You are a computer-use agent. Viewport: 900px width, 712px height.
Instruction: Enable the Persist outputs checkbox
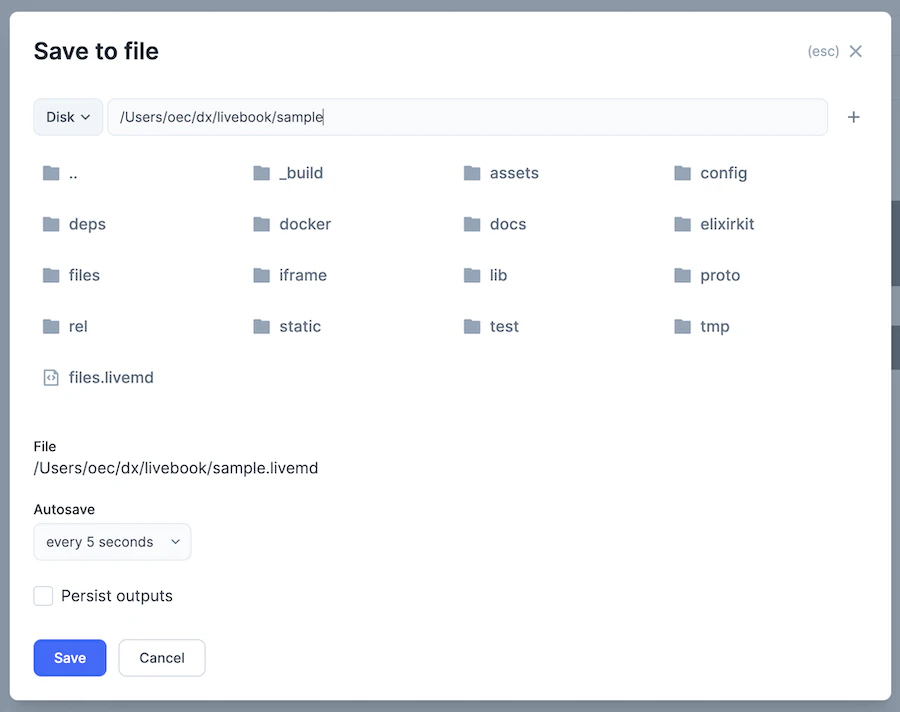click(x=43, y=596)
